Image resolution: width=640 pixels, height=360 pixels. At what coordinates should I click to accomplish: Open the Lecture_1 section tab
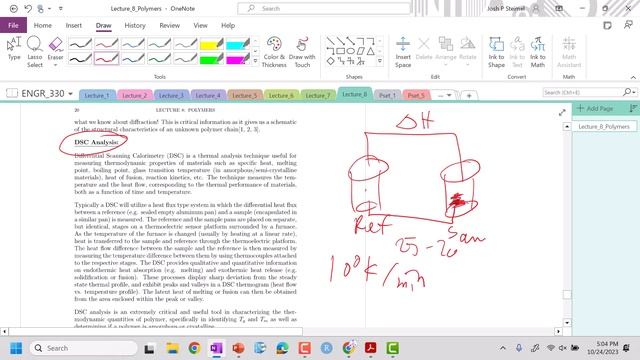(97, 95)
